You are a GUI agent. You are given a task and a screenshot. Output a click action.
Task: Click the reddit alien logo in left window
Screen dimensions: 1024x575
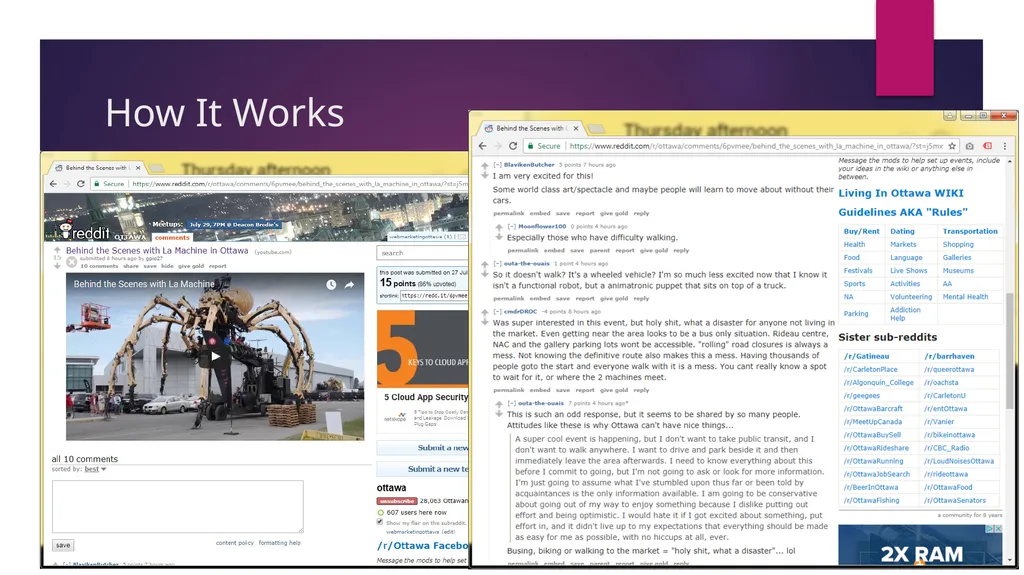pos(65,230)
